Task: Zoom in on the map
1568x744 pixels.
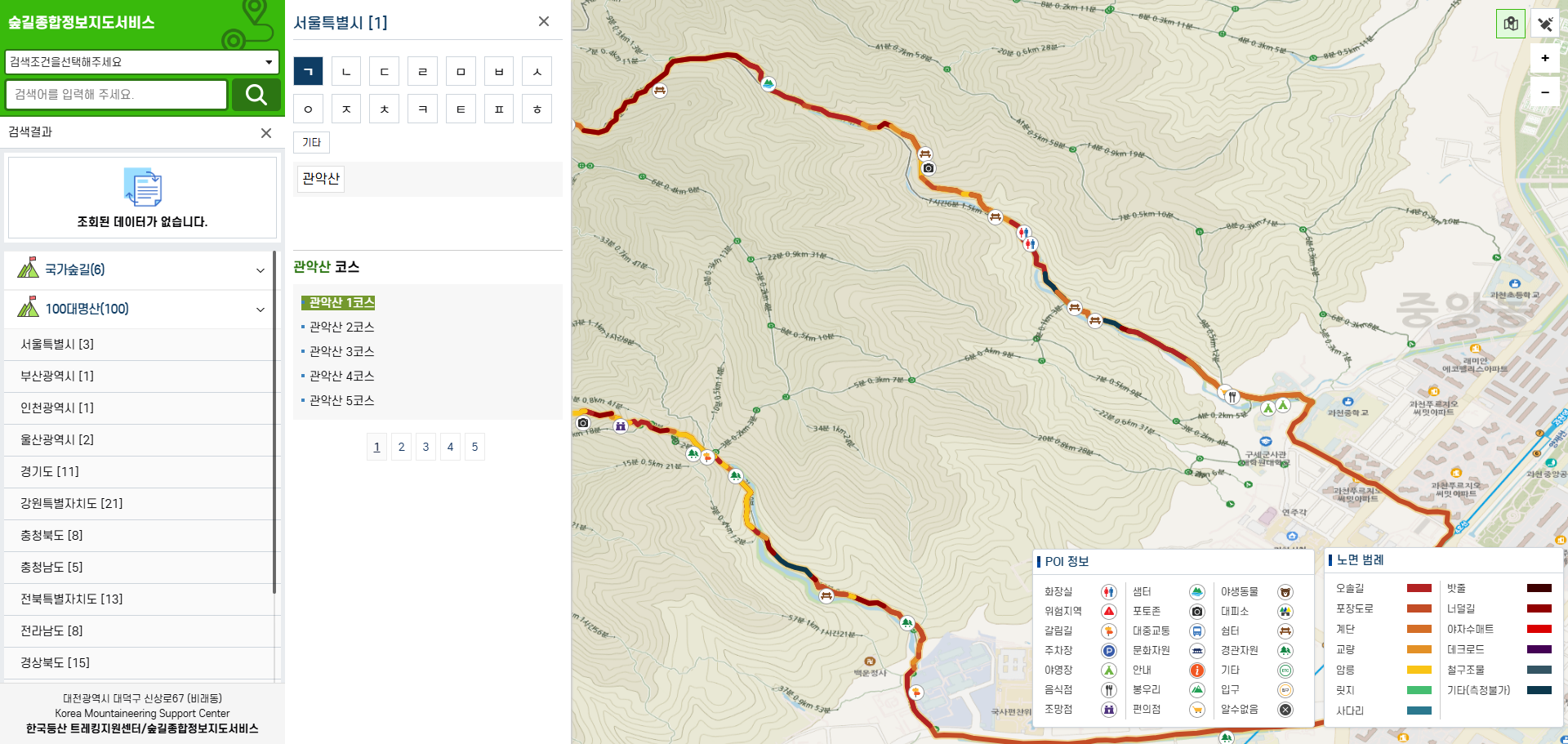Action: tap(1544, 58)
